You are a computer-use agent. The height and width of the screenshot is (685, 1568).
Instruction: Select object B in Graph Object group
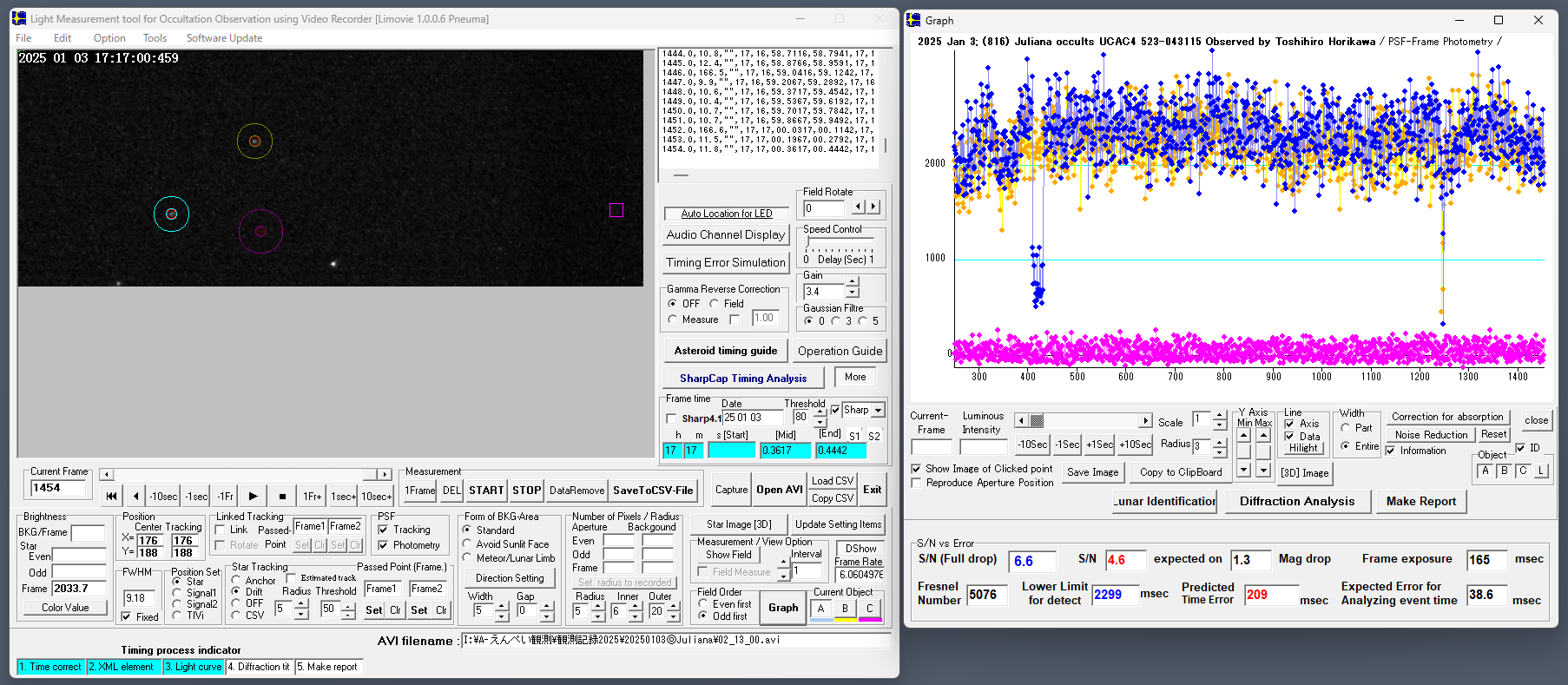tap(1505, 471)
